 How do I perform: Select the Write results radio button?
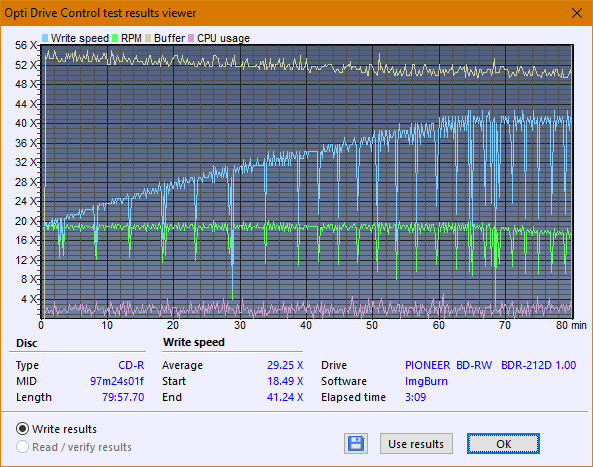[22, 429]
